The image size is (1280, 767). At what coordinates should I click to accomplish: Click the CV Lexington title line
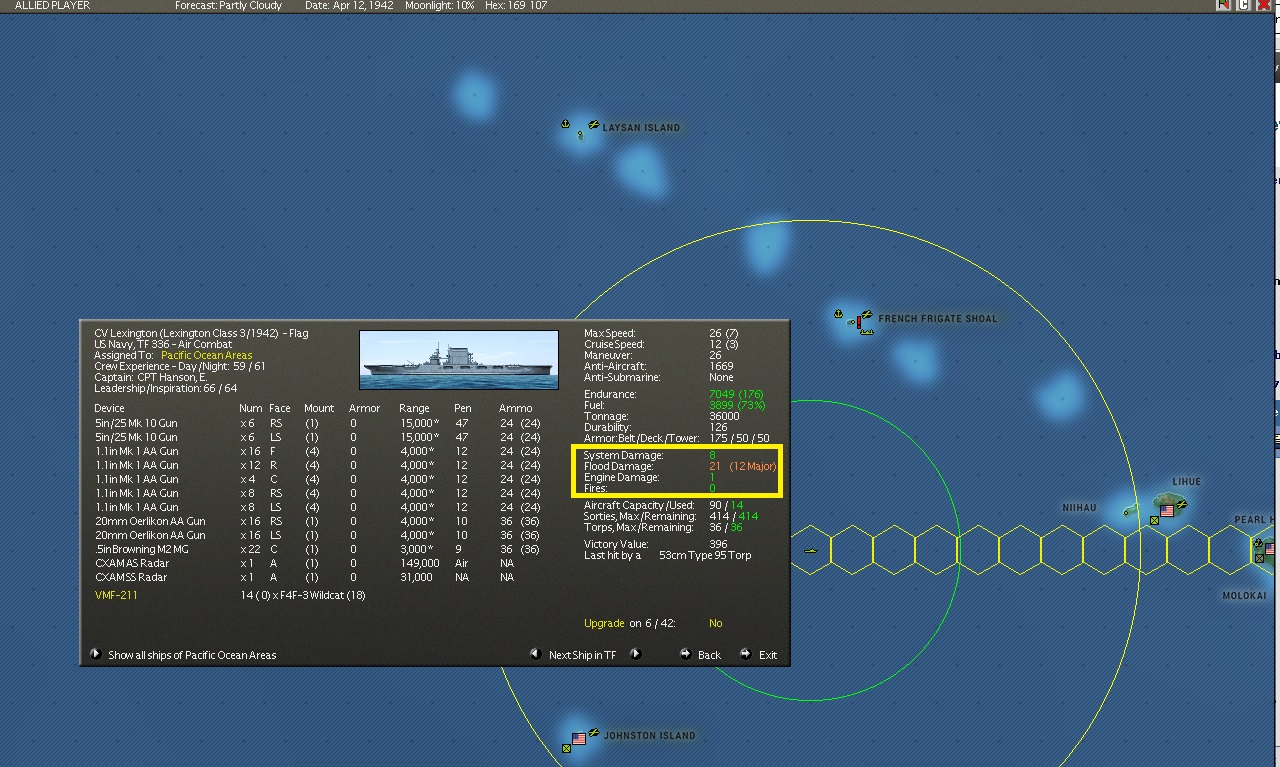pos(201,333)
